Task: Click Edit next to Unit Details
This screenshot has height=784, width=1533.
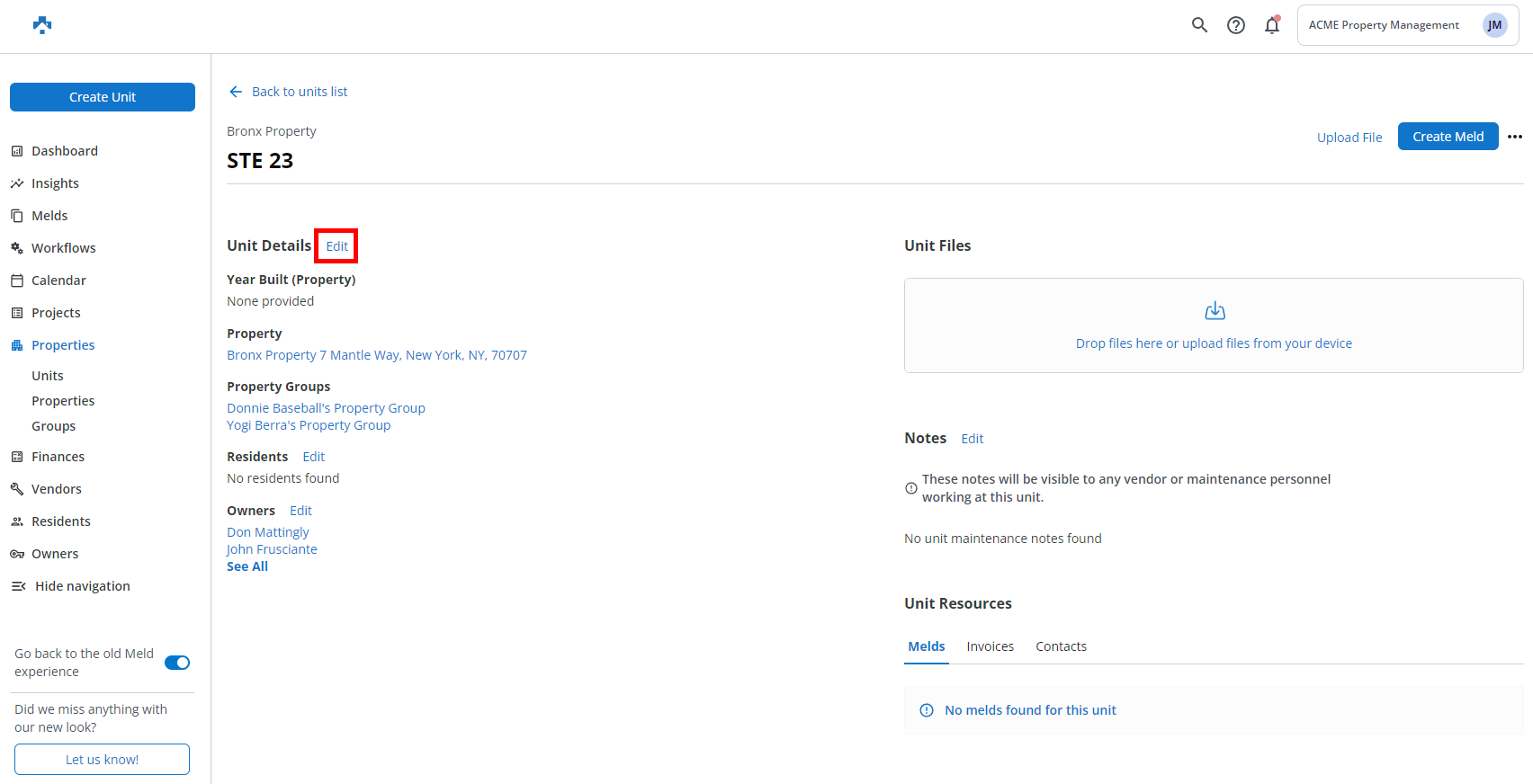Action: pos(336,246)
